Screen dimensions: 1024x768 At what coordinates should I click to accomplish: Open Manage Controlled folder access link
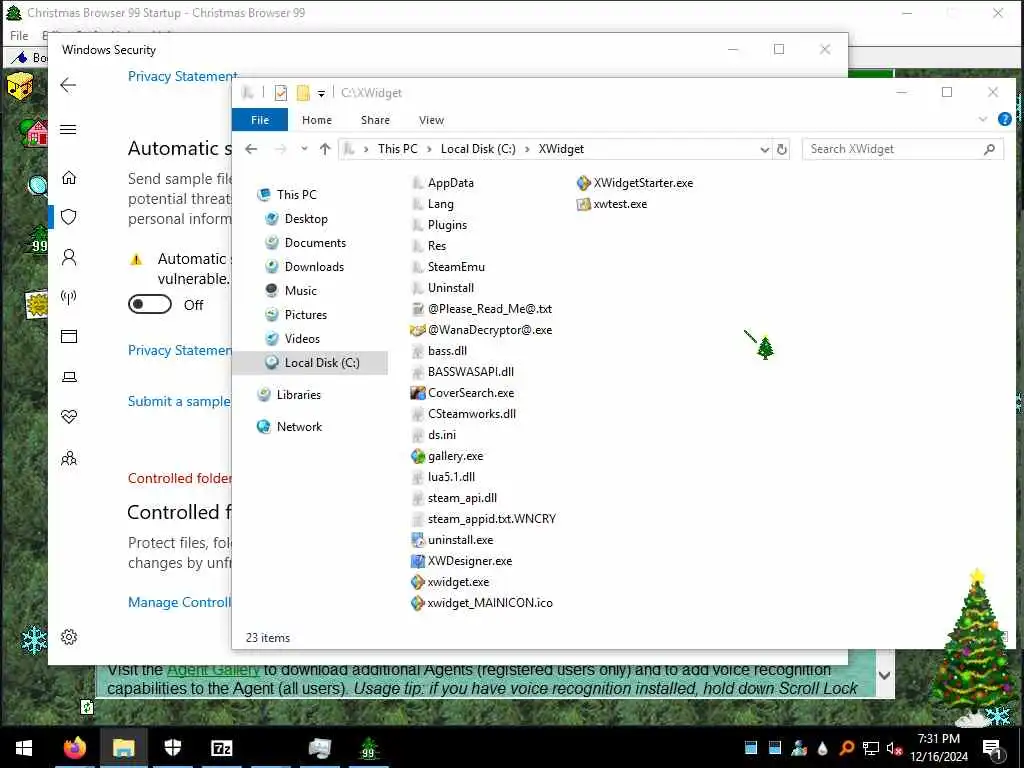[179, 602]
